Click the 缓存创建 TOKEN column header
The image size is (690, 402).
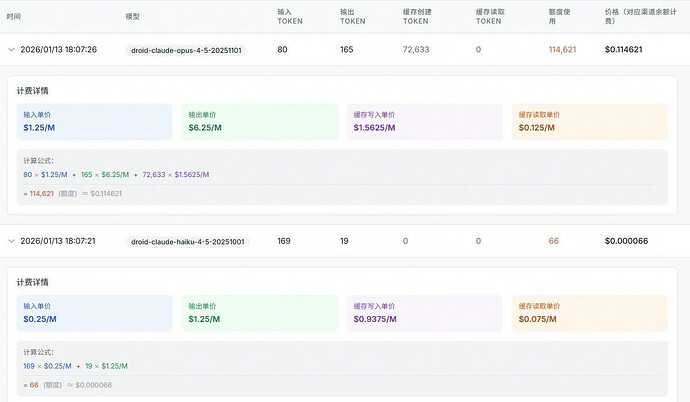(417, 16)
